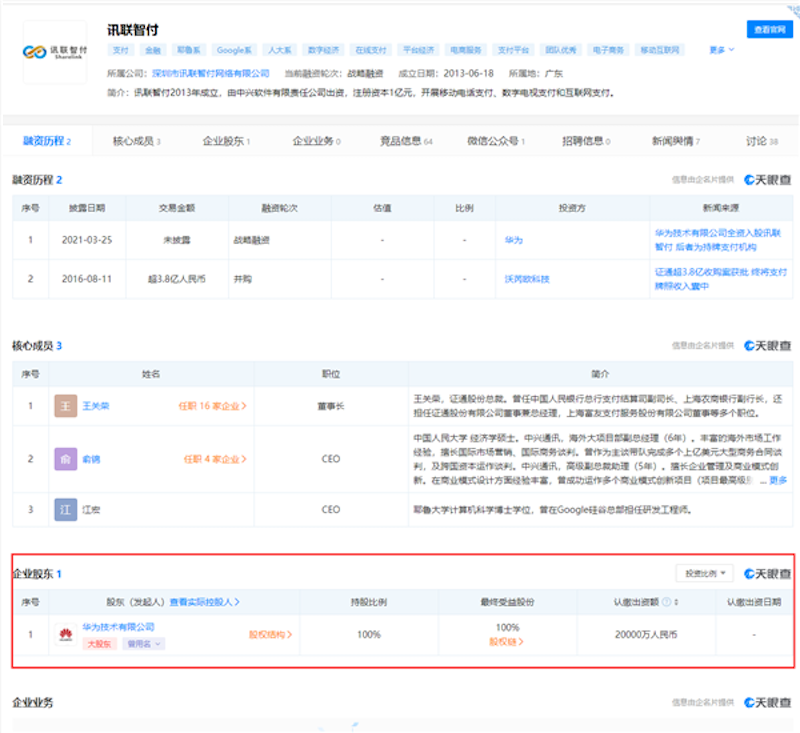
Task: Click the 支付 tag
Action: 121,50
